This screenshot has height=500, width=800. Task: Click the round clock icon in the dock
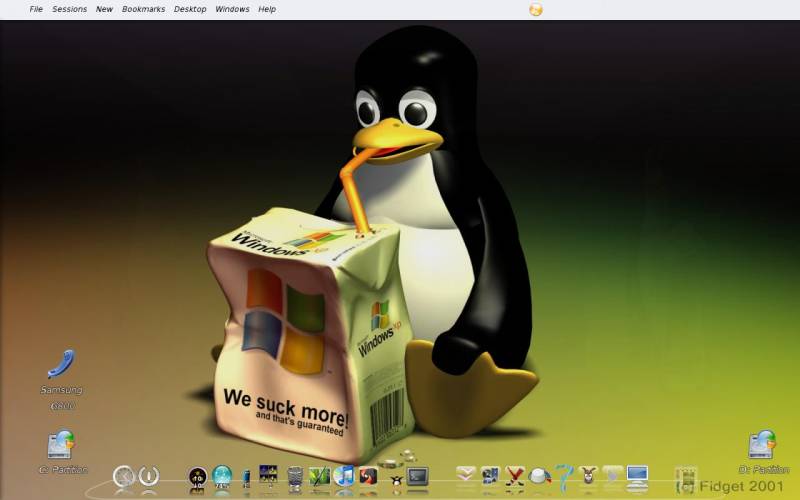123,476
